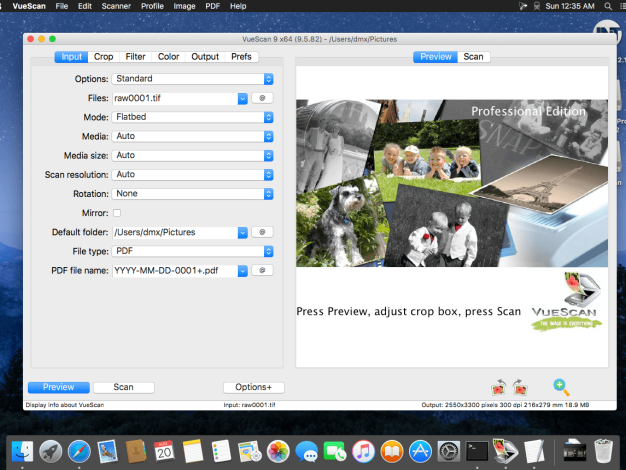Open TextEdit from the dock
This screenshot has height=470, width=626.
click(x=534, y=452)
